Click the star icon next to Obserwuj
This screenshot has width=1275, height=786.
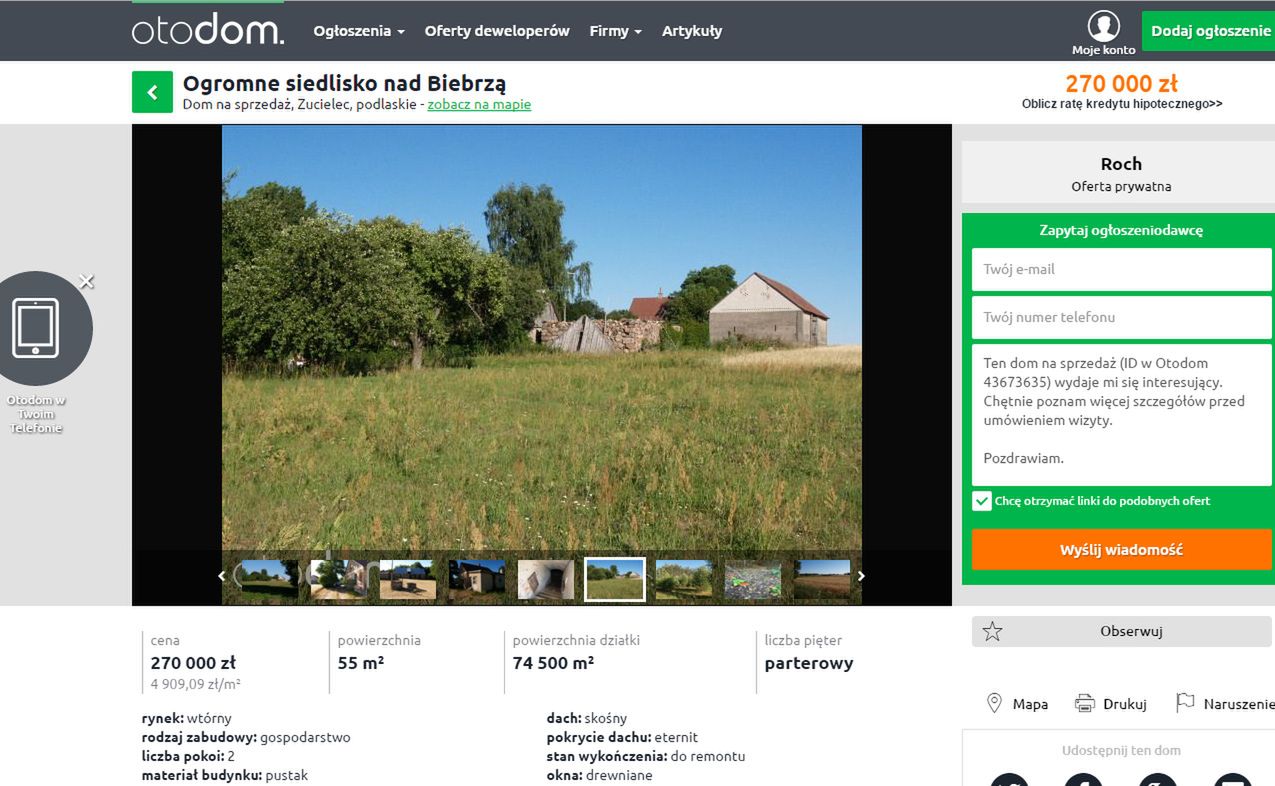tap(992, 631)
